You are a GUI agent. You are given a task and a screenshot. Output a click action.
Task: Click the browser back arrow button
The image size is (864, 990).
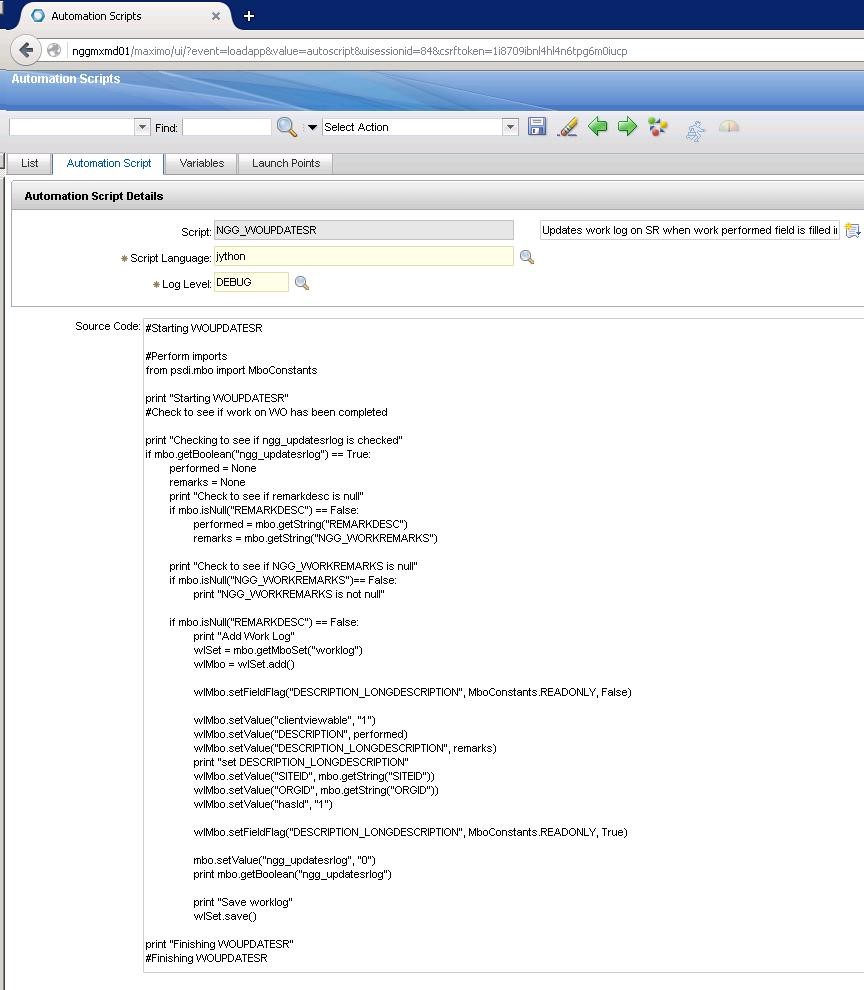click(x=26, y=51)
